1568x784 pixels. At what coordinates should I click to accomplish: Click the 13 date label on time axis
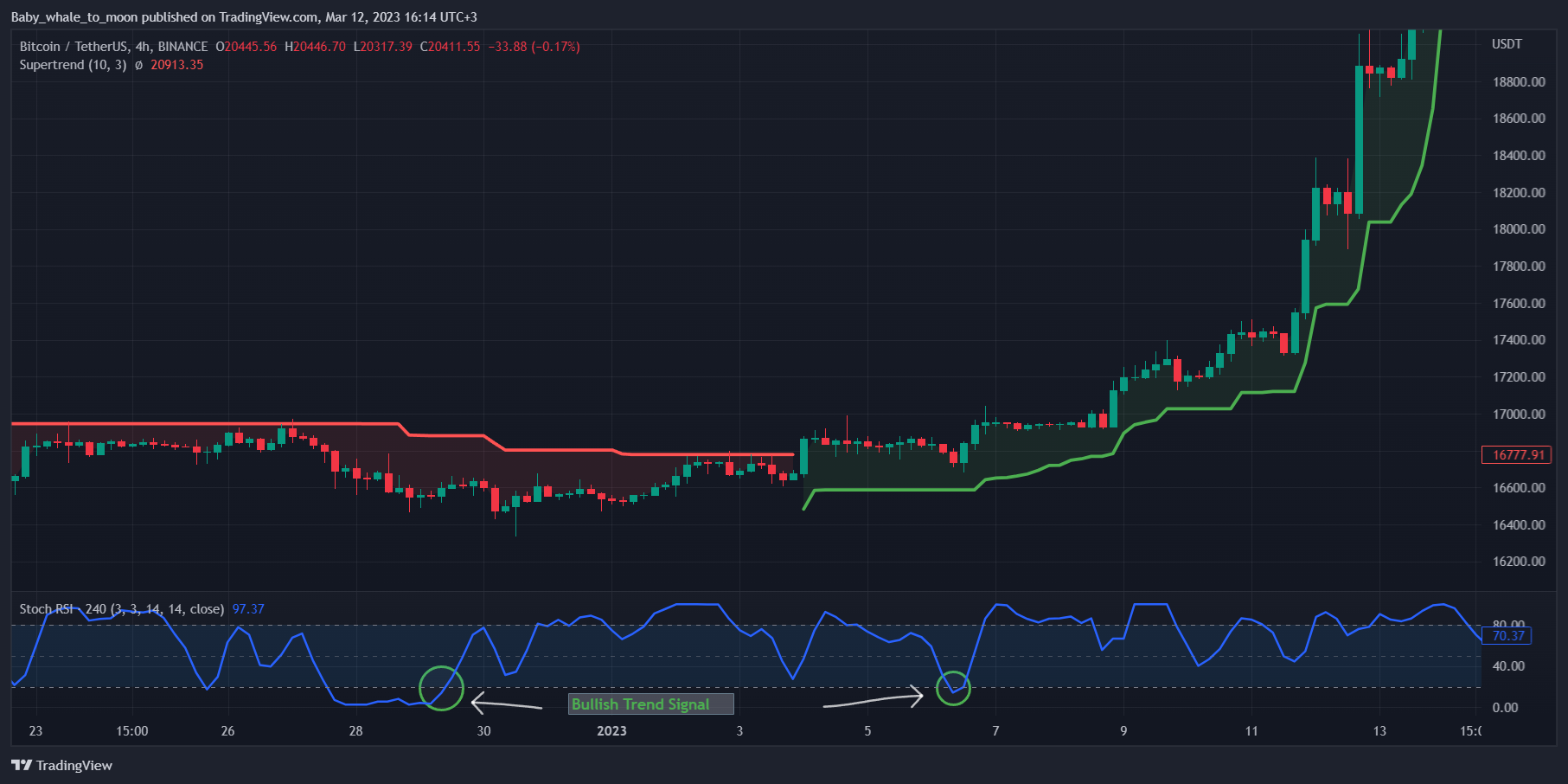(x=1379, y=731)
